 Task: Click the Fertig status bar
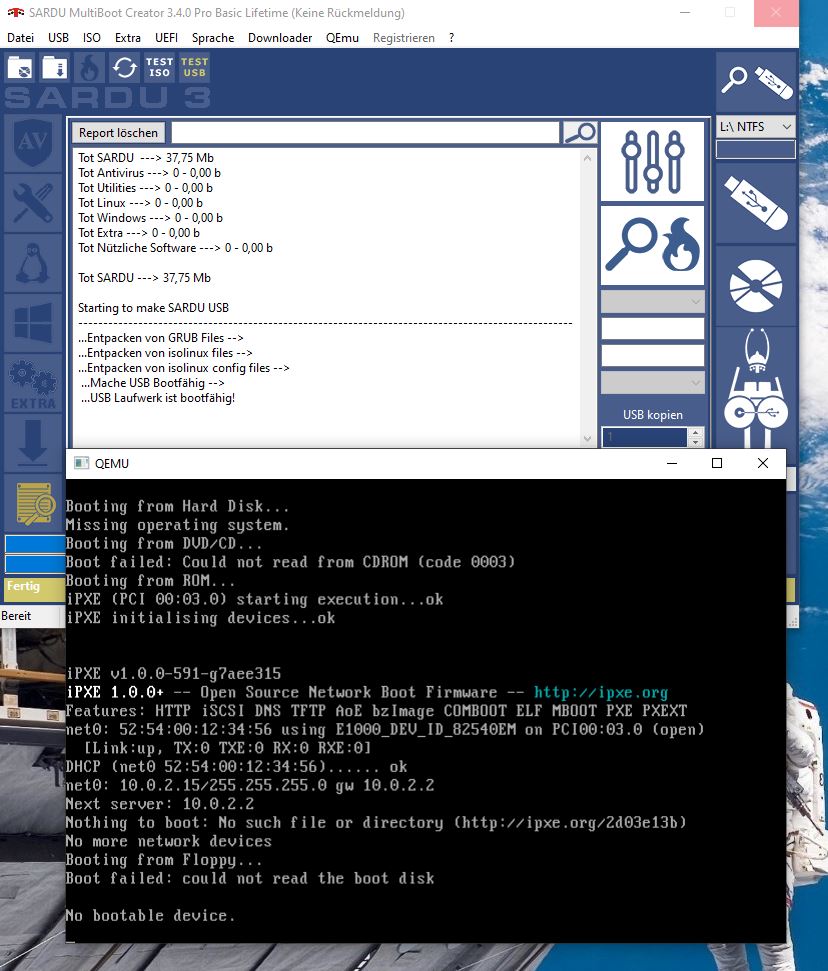tap(35, 589)
